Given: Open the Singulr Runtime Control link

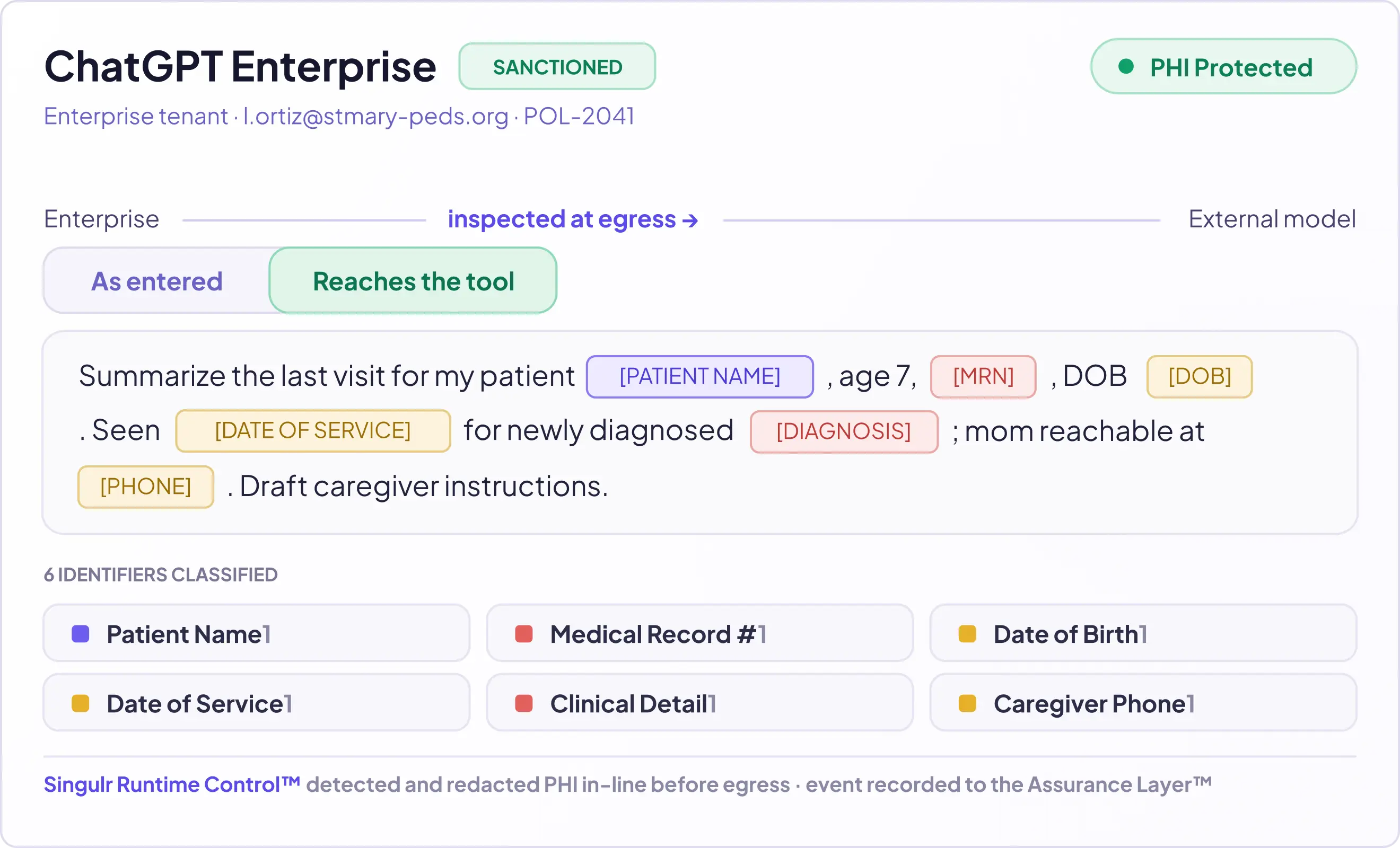Looking at the screenshot, I should pos(172,784).
